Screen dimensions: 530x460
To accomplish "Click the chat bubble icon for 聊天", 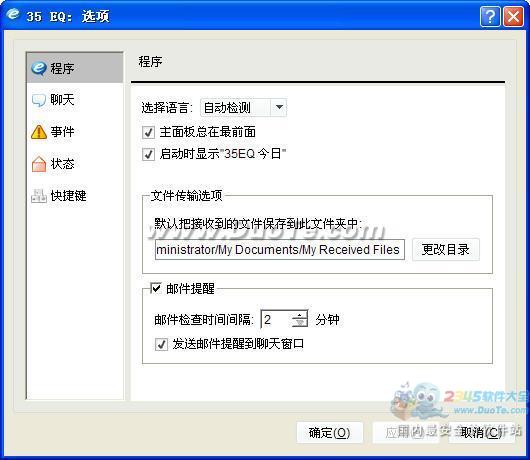I will pyautogui.click(x=39, y=100).
